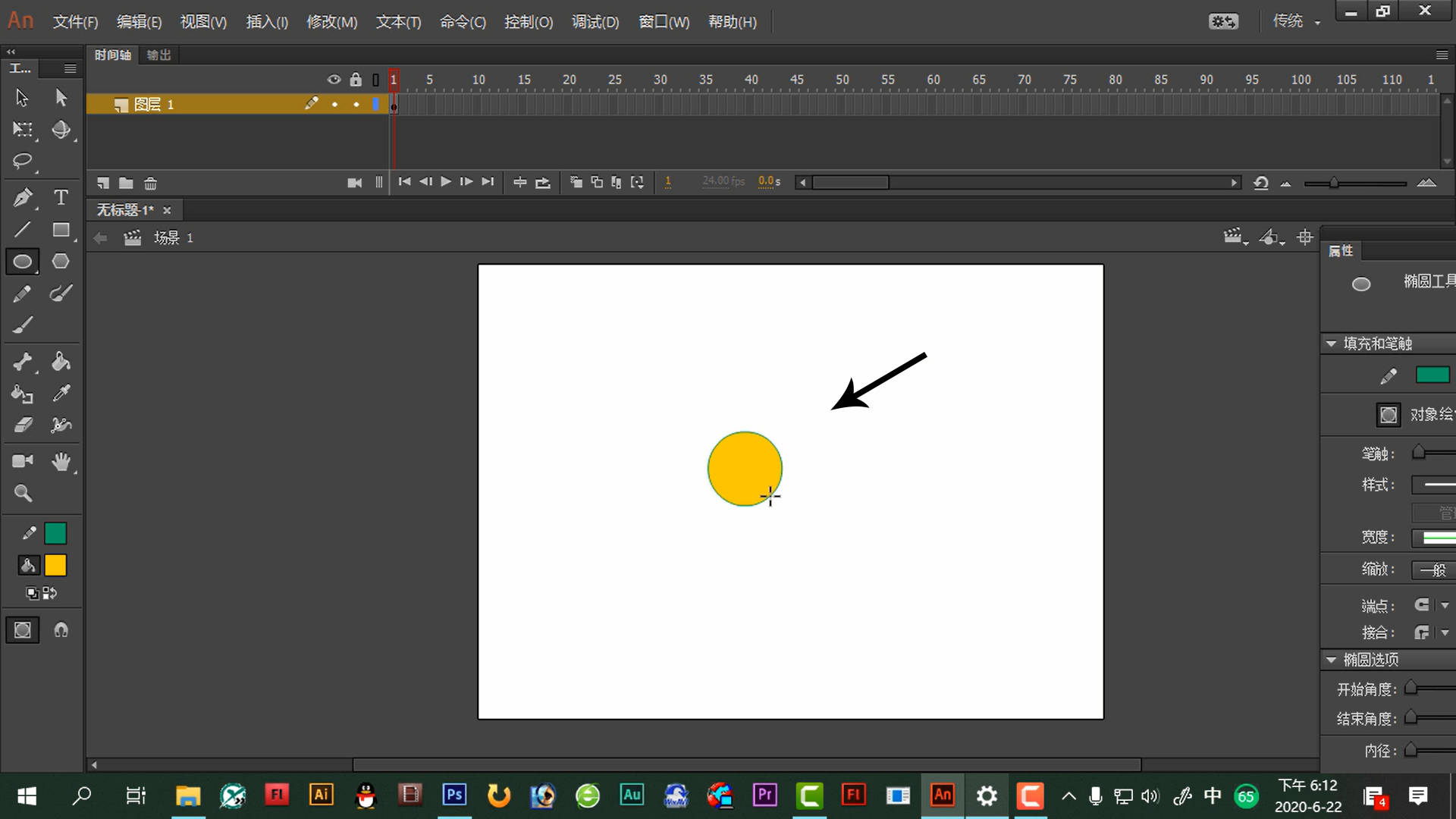
Task: Select the Bone tool
Action: coord(23,362)
